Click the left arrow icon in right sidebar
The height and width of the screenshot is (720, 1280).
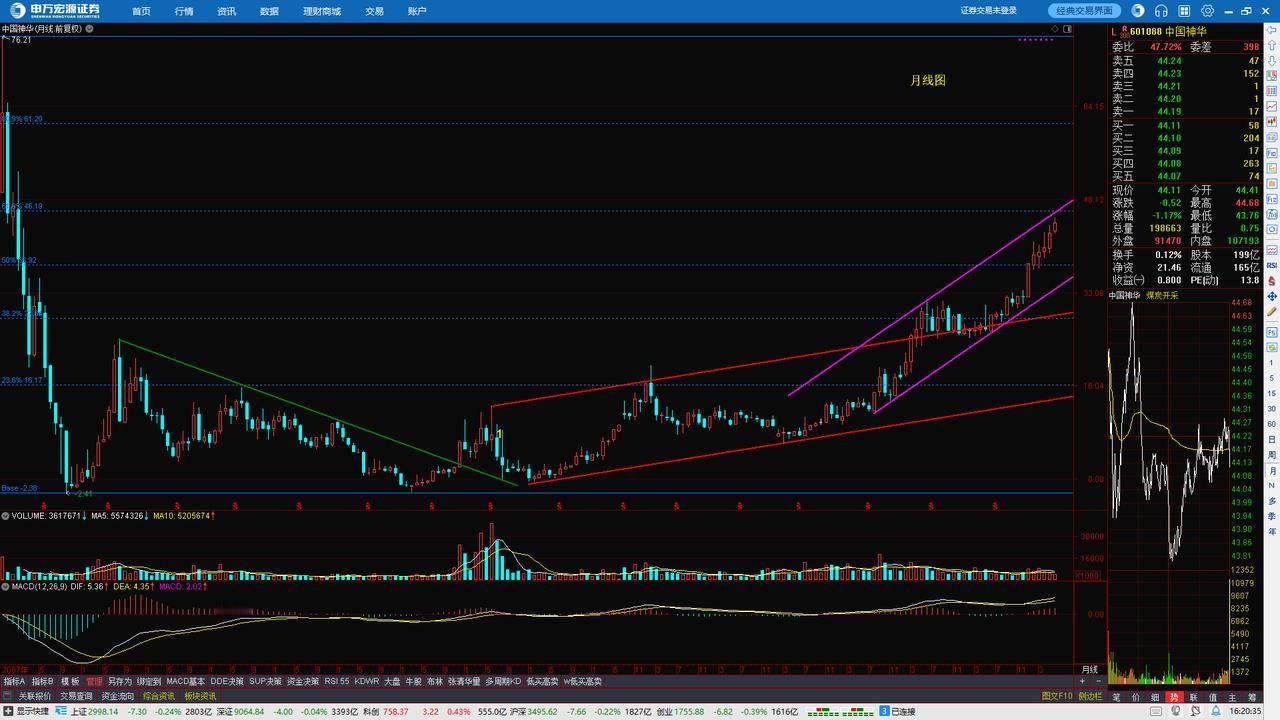1271,30
